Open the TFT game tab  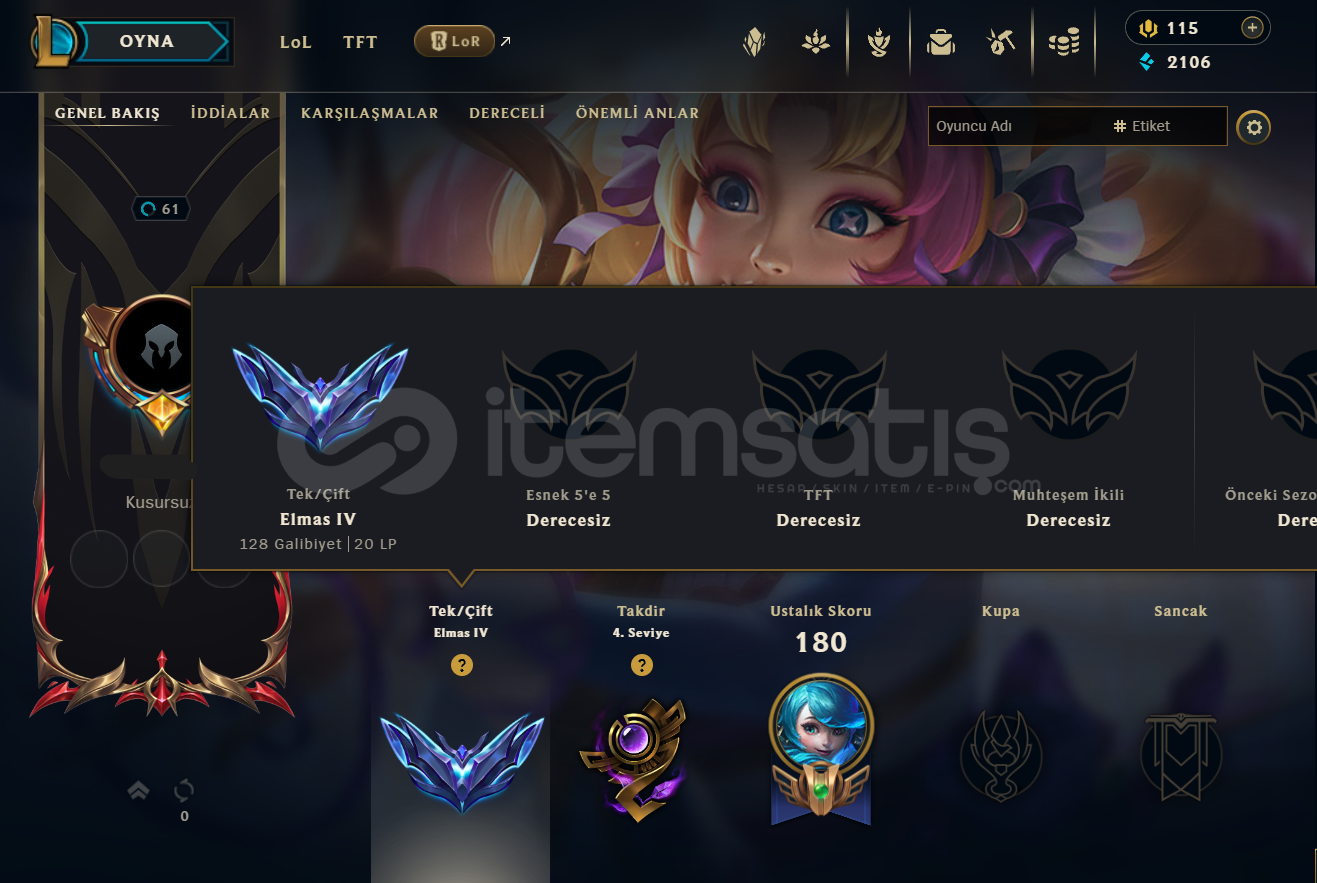[x=360, y=42]
